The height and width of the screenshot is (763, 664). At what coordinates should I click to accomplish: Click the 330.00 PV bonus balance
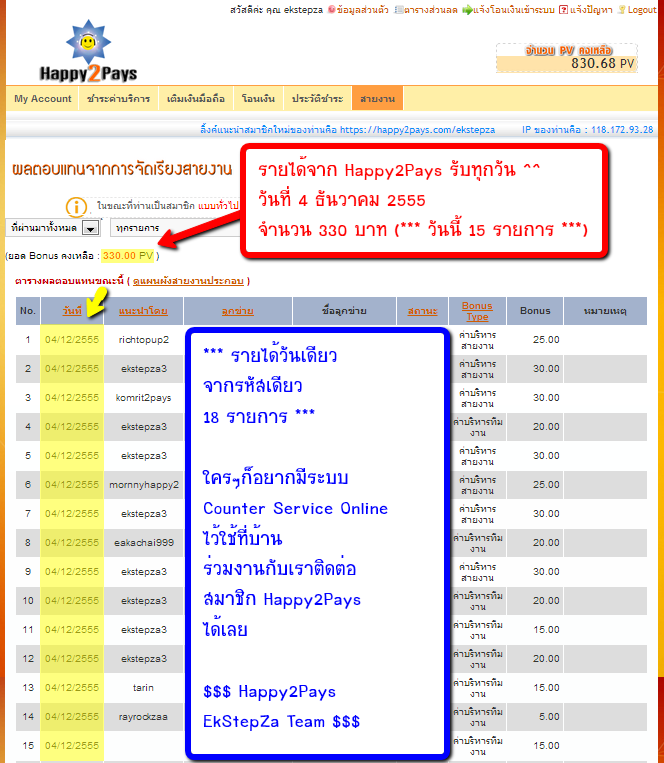128,256
